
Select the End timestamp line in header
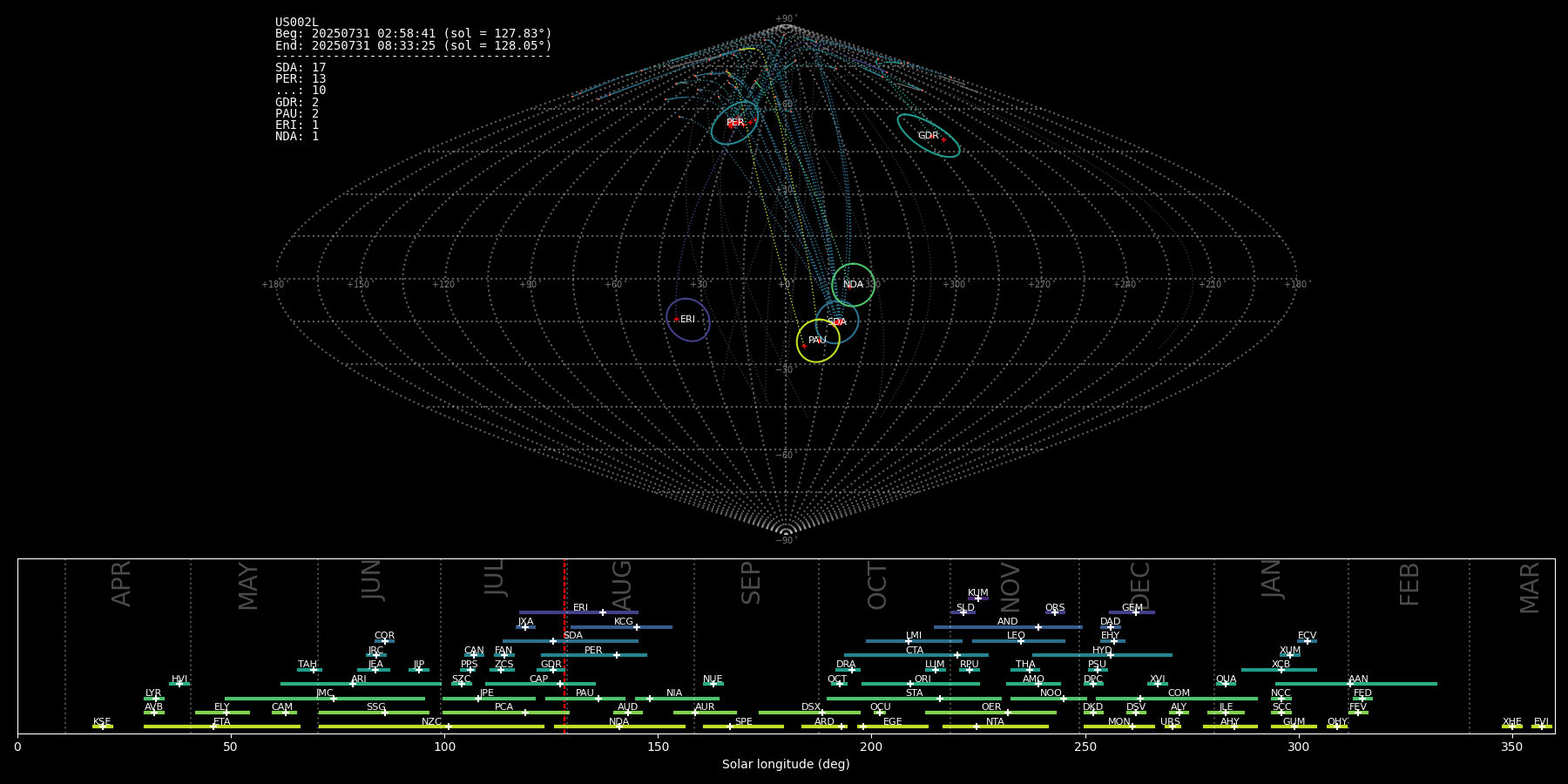point(414,45)
